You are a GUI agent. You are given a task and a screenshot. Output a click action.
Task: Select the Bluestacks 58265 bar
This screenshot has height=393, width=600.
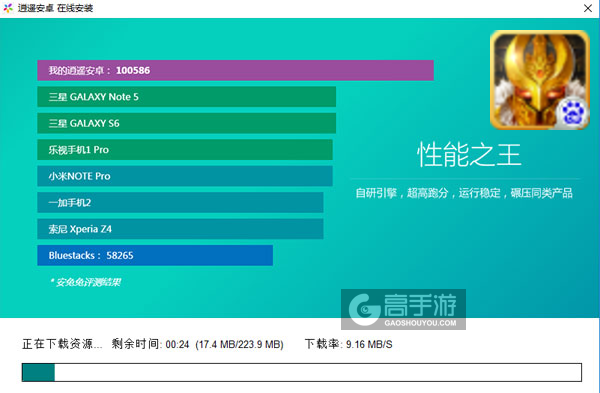[x=155, y=255]
